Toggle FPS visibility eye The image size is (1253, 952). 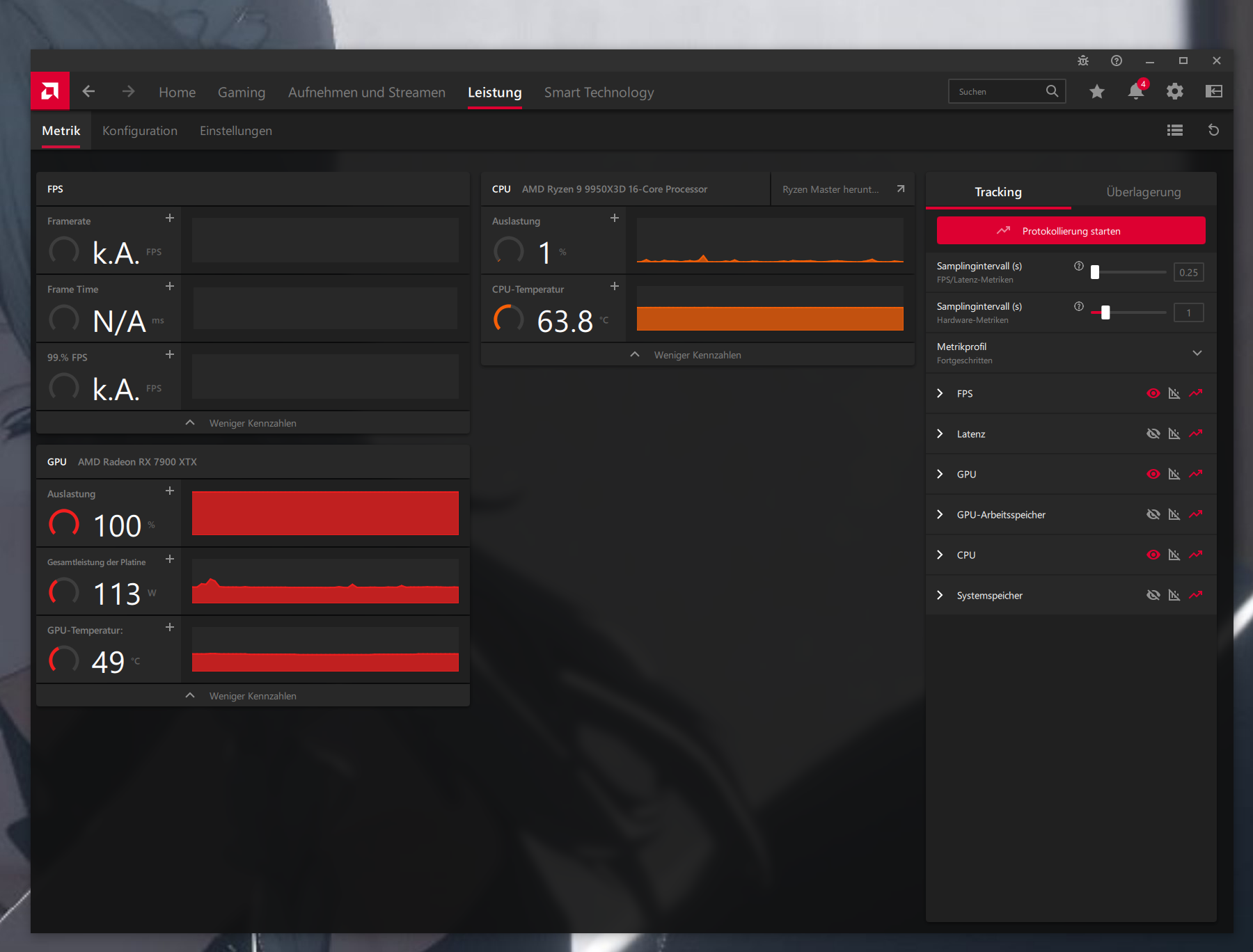pos(1153,393)
